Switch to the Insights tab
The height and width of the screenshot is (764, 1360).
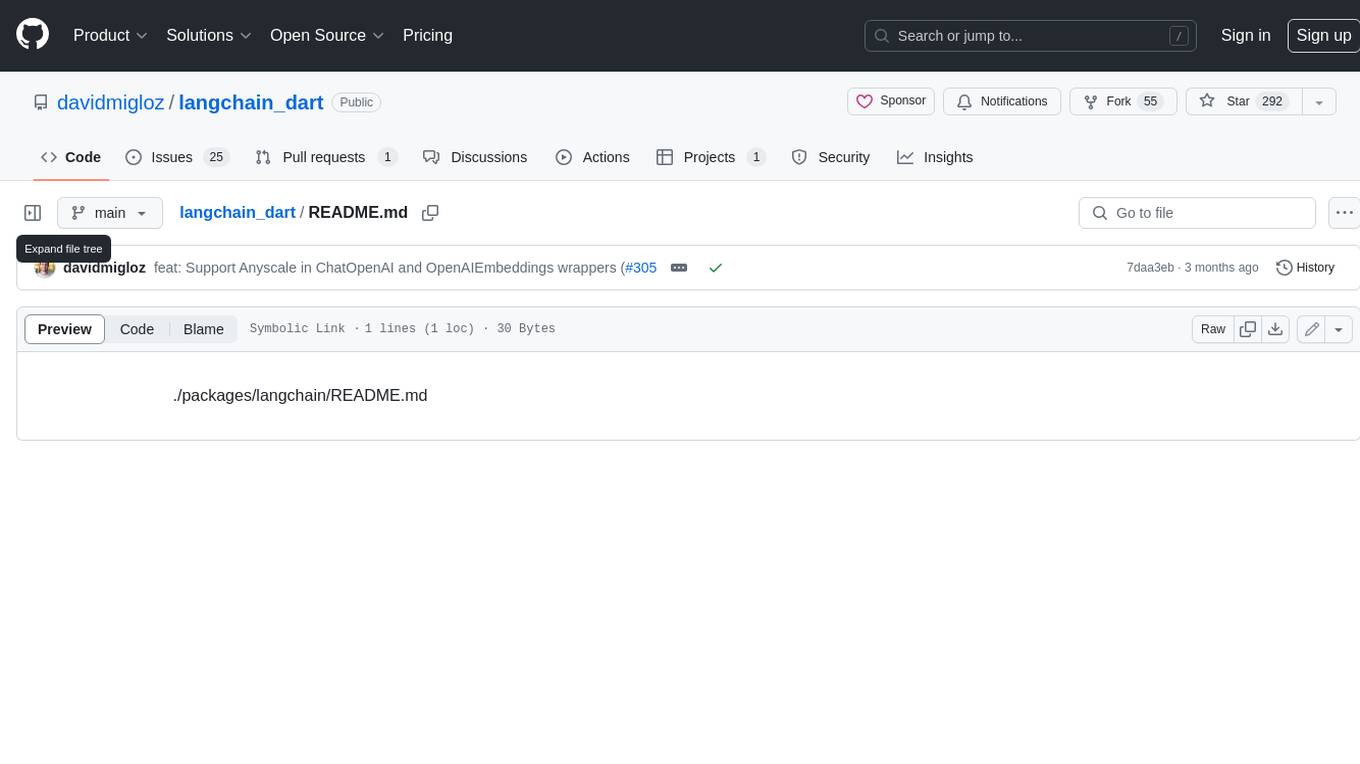(935, 157)
